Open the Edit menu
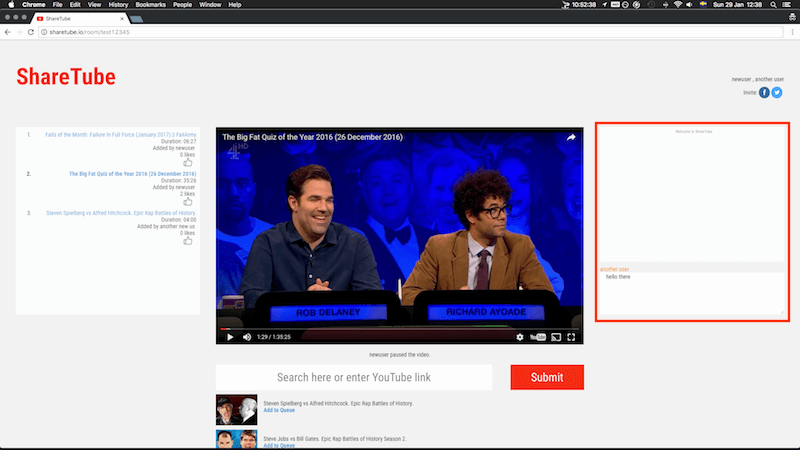800x450 pixels. (x=75, y=5)
